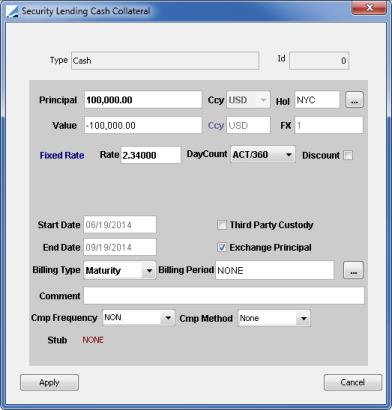
Task: Uncheck the Exchange Principal checkbox
Action: [x=222, y=248]
